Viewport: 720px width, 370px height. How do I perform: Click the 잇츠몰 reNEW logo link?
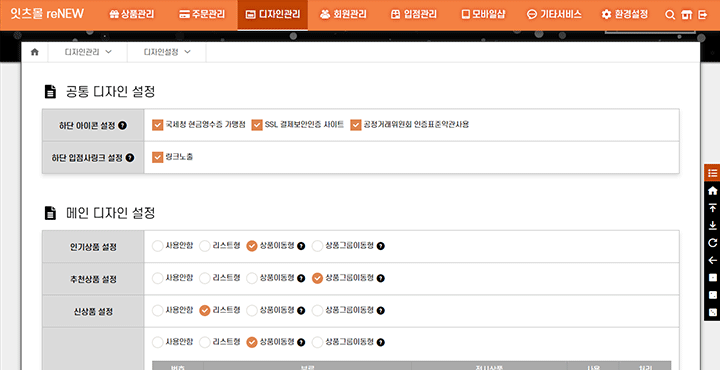click(x=47, y=14)
